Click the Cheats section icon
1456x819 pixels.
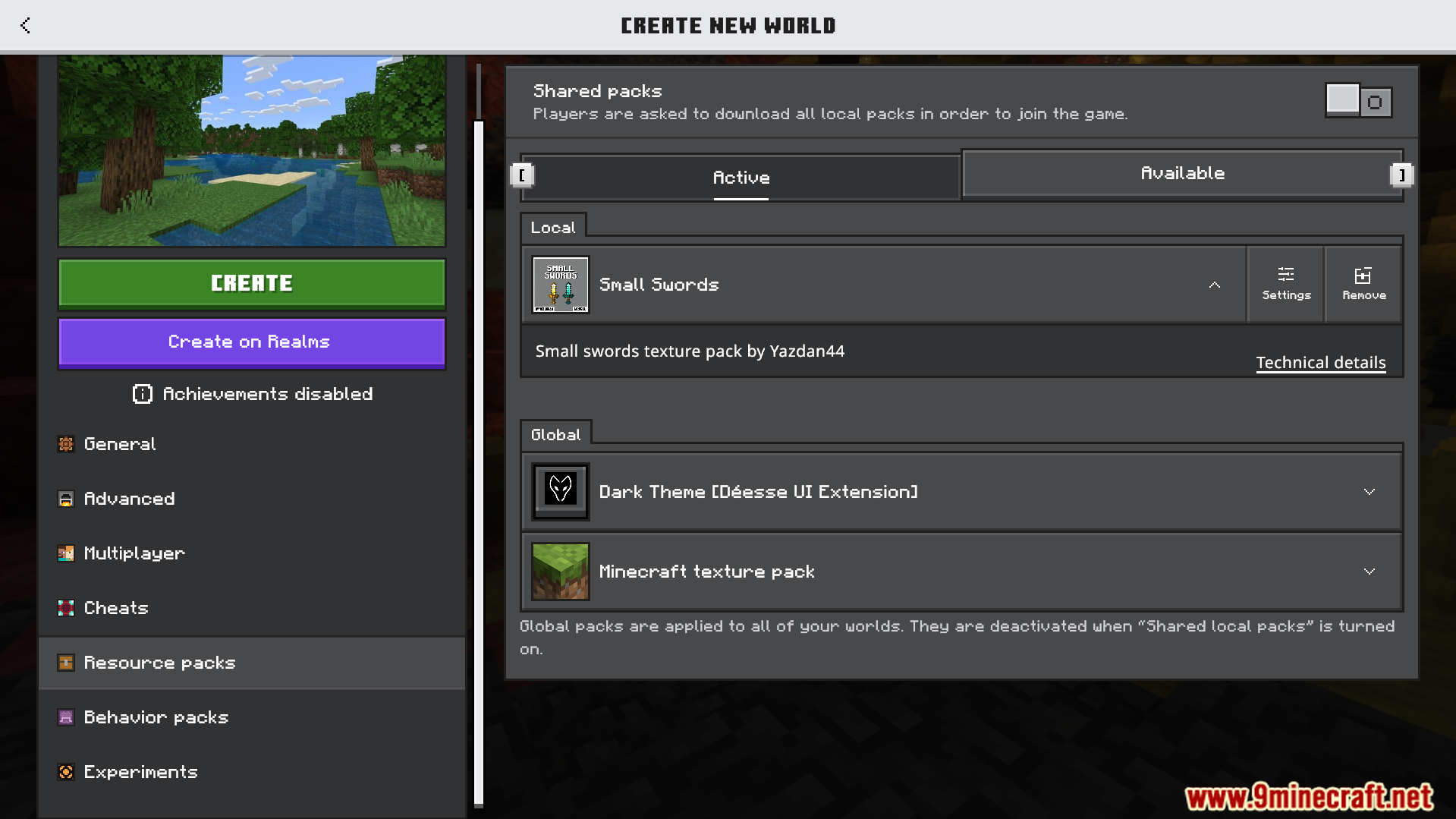click(x=66, y=608)
